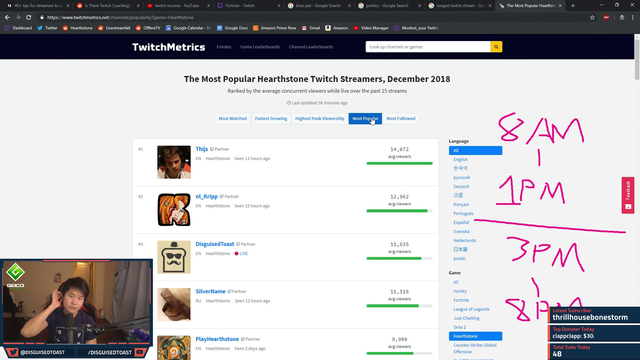The height and width of the screenshot is (360, 640).
Task: Open Channel Leaderboards nav item
Action: (311, 47)
